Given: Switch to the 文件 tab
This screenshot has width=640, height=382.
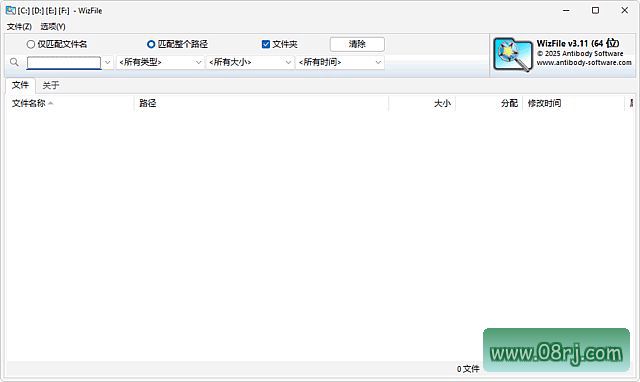Looking at the screenshot, I should (20, 85).
